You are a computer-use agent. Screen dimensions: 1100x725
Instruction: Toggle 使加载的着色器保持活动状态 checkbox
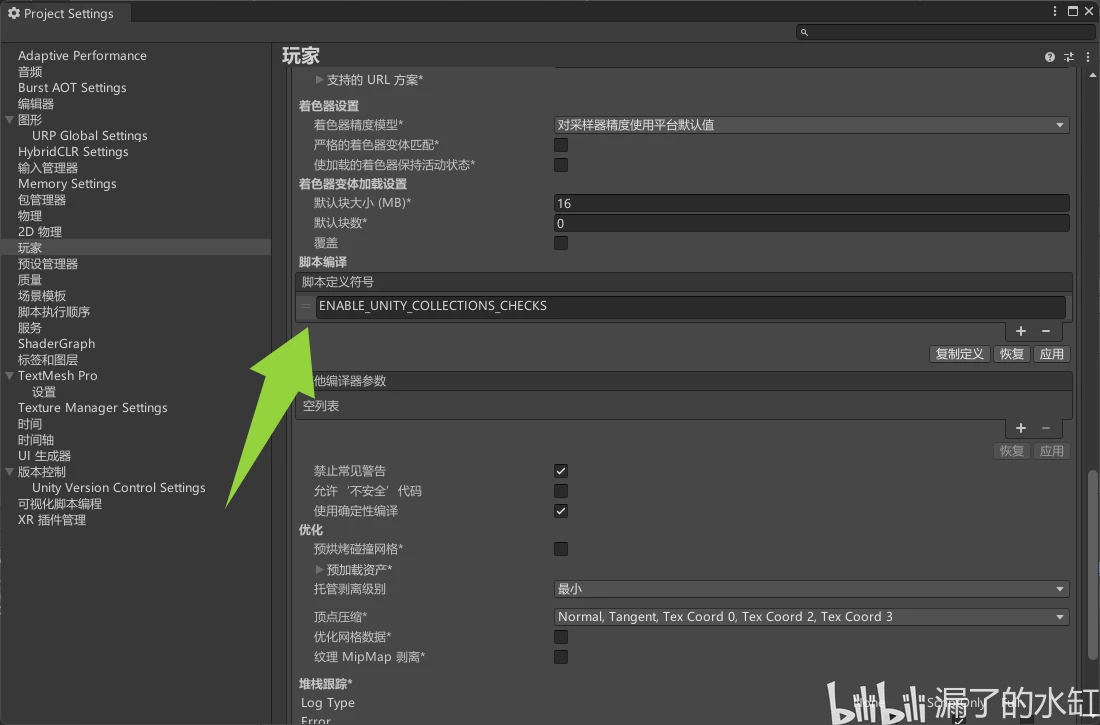tap(561, 165)
